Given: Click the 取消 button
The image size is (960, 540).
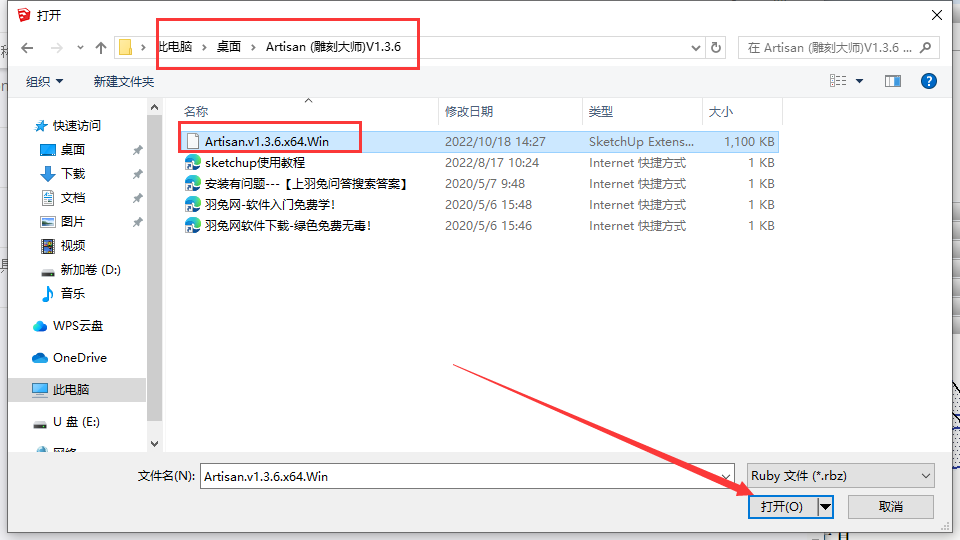Looking at the screenshot, I should click(x=890, y=507).
